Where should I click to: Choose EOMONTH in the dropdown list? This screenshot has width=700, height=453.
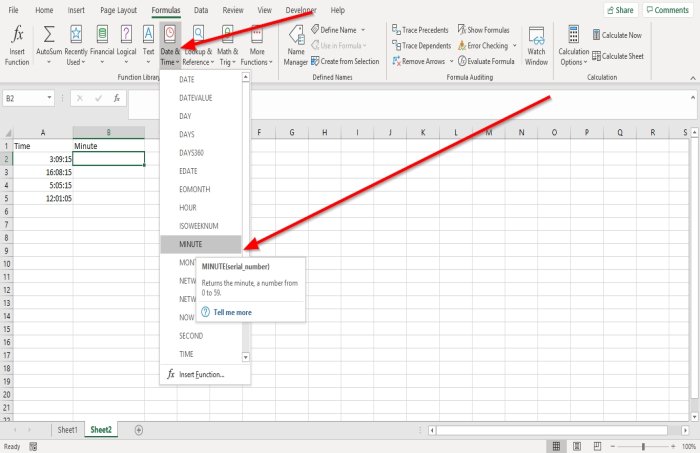[x=201, y=189]
